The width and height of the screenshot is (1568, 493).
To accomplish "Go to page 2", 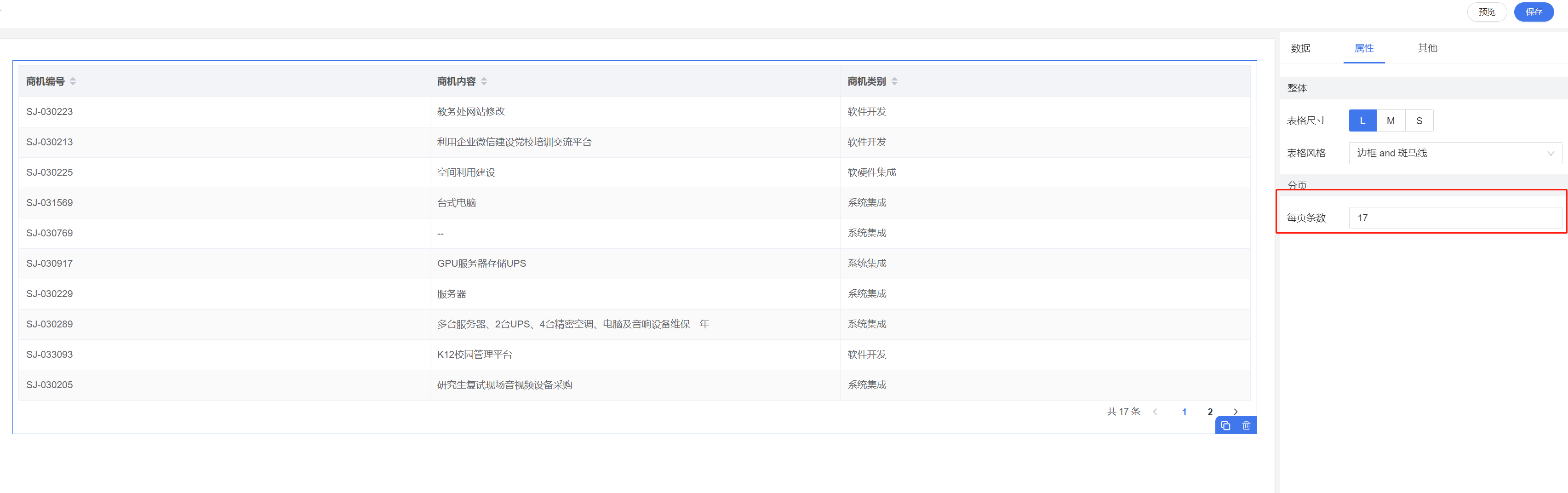I will (1210, 412).
